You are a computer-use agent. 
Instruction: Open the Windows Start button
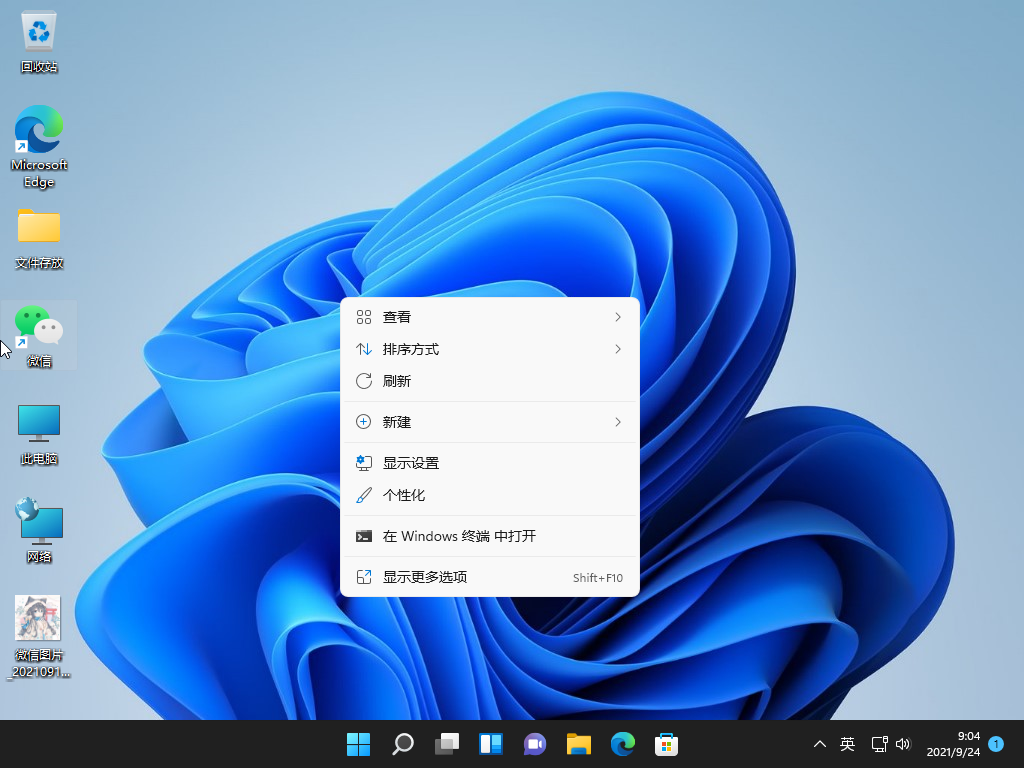click(358, 744)
